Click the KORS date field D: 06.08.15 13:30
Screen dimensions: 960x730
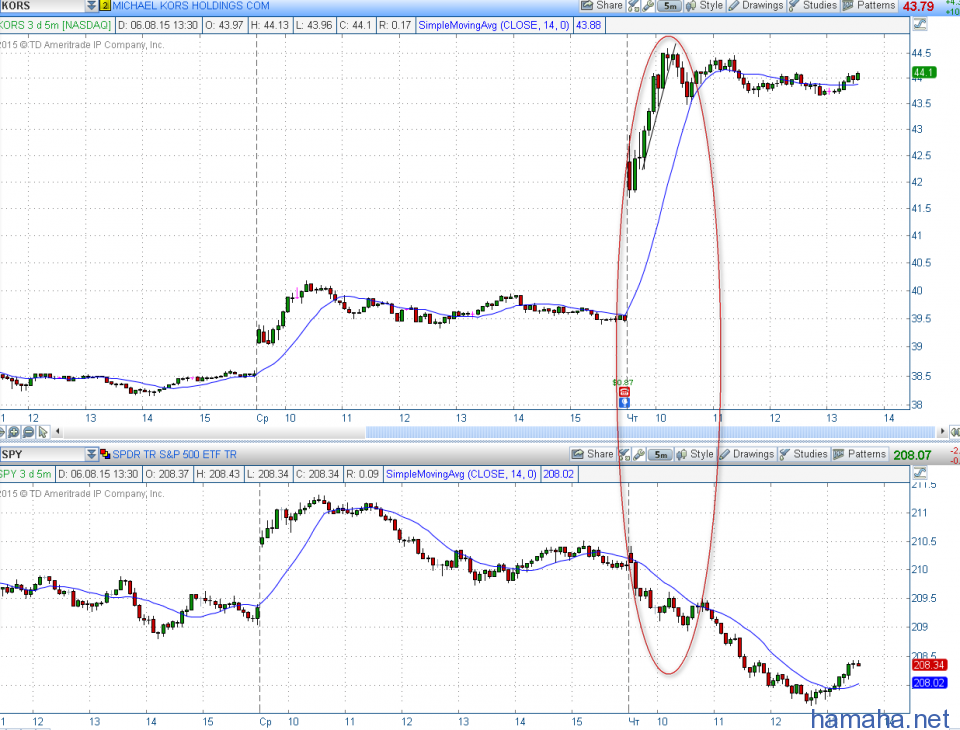click(x=158, y=25)
